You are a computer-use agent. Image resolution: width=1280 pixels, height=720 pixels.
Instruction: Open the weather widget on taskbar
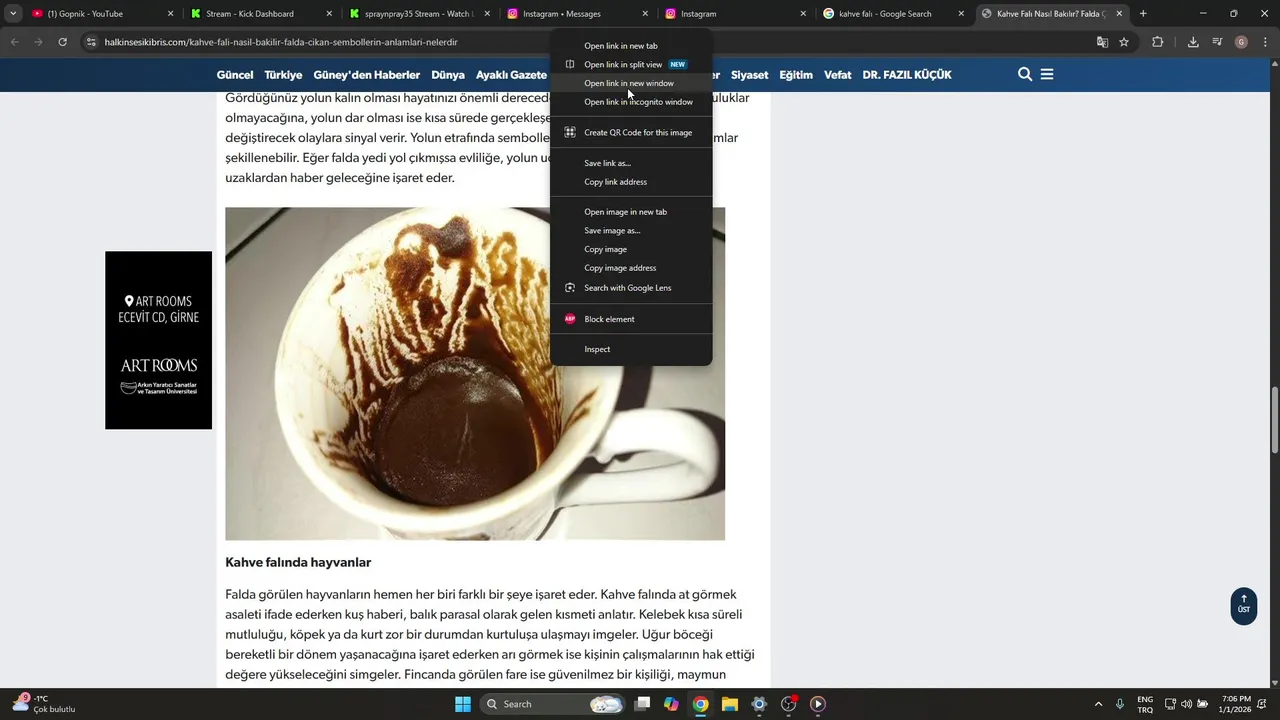point(44,704)
